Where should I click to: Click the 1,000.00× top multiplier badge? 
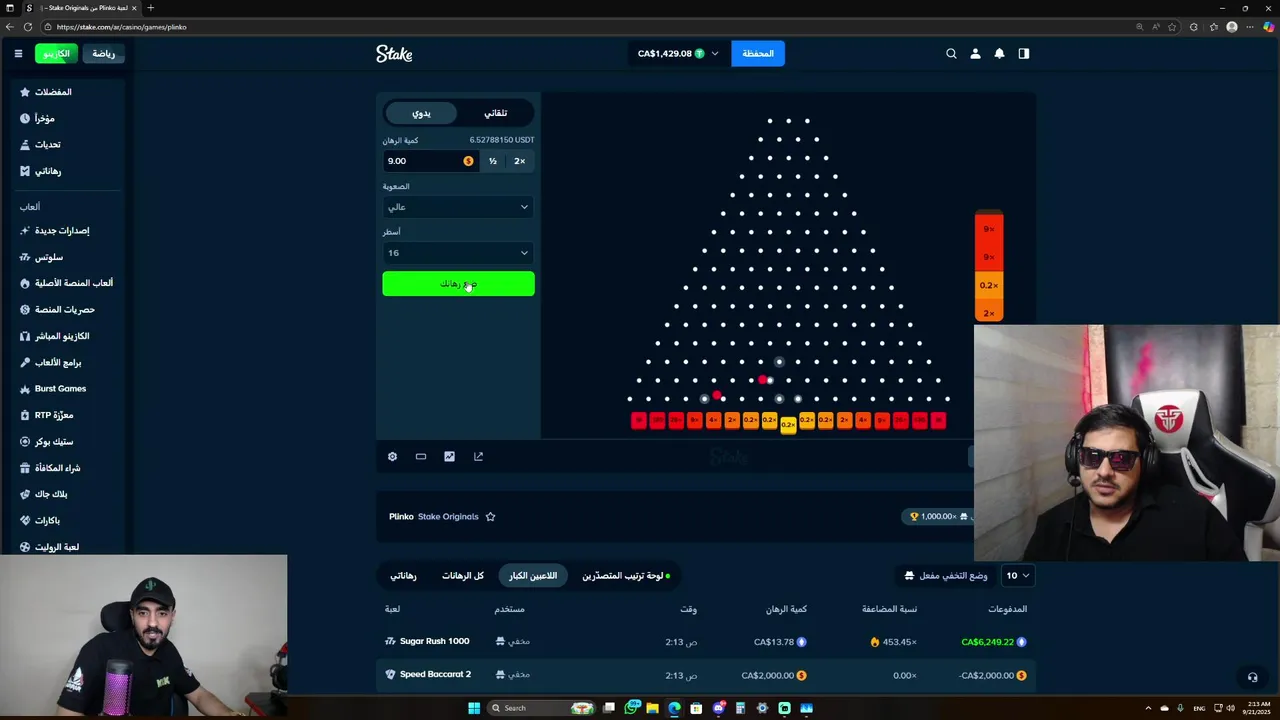937,517
